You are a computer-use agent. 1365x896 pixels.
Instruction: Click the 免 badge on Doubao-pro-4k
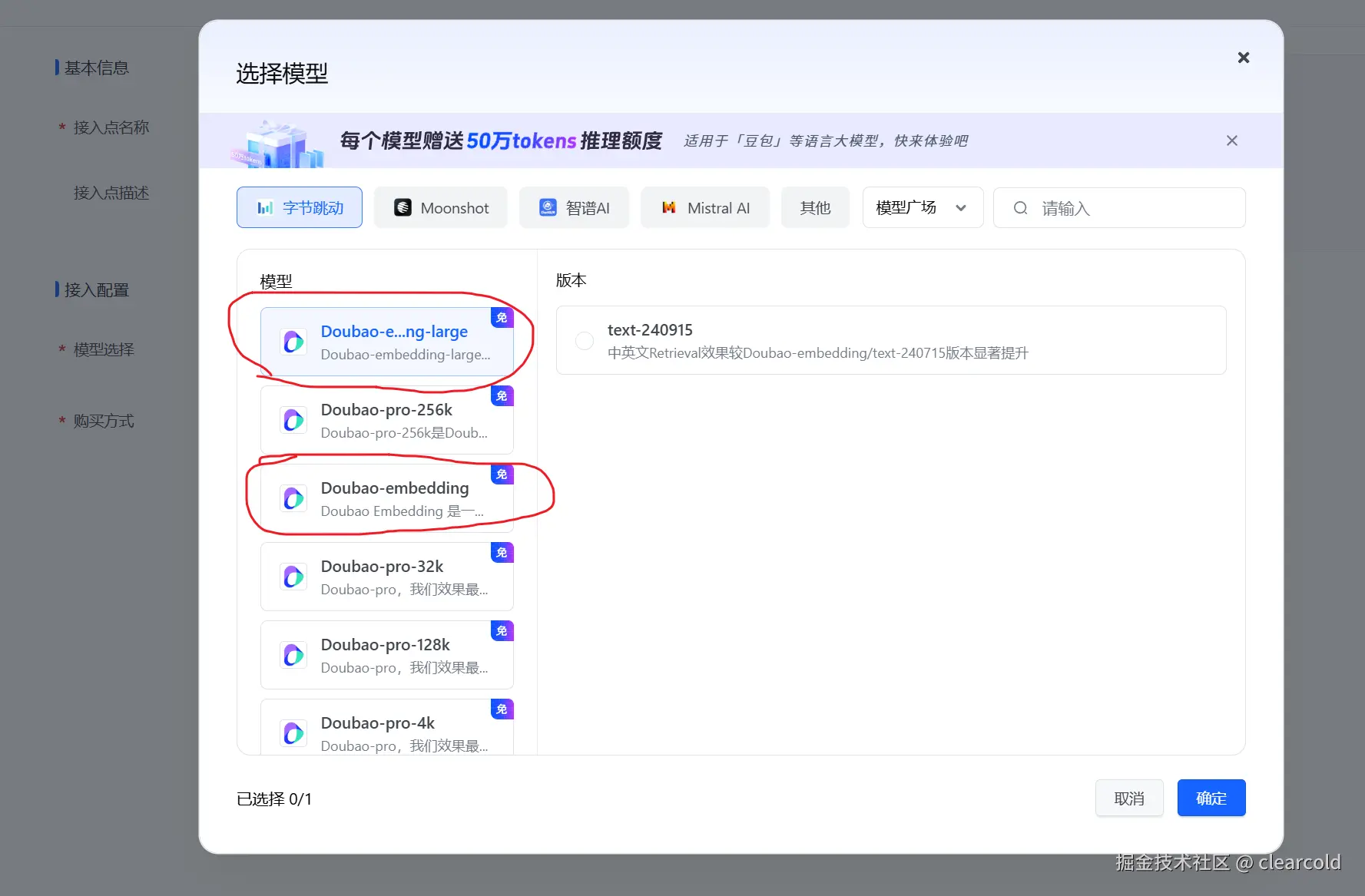click(502, 709)
